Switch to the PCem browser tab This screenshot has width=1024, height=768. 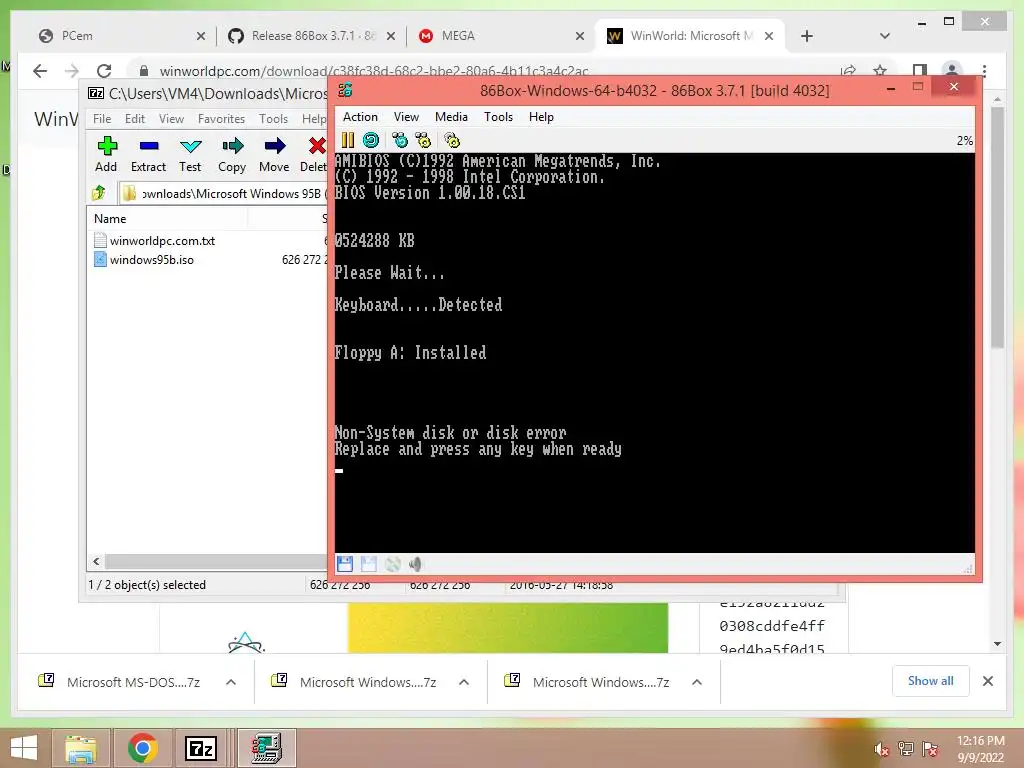point(121,36)
